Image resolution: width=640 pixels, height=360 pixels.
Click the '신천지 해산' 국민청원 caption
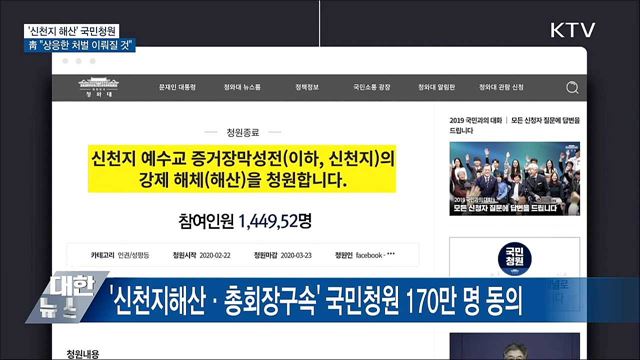71,31
